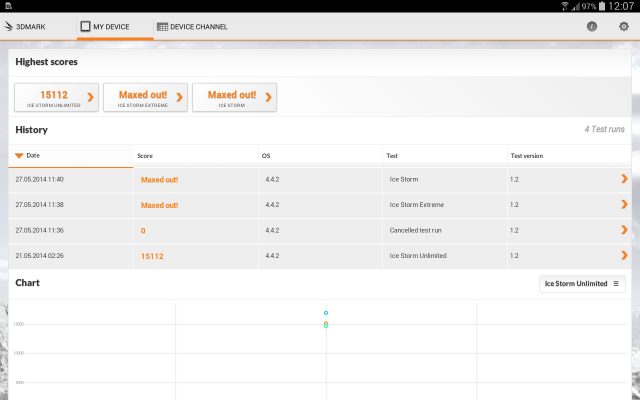Viewport: 640px width, 400px height.
Task: Expand the Ice Storm row details chevron
Action: click(624, 179)
